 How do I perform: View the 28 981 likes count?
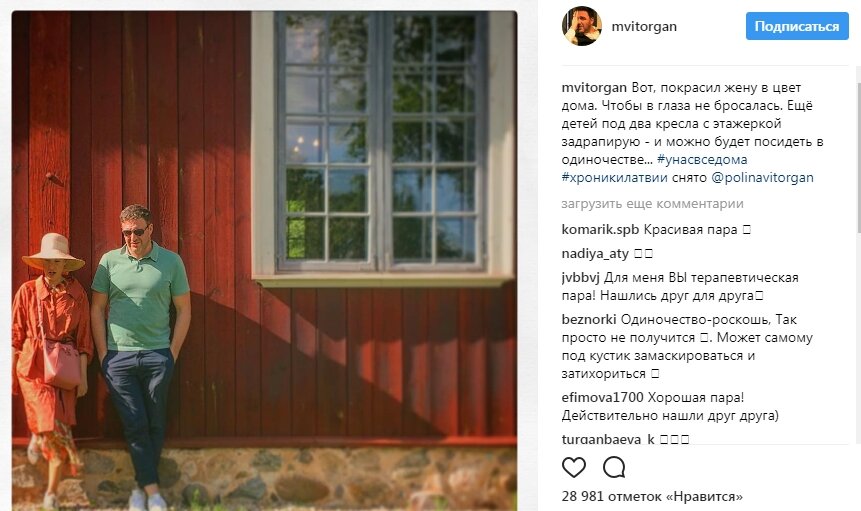coord(652,497)
